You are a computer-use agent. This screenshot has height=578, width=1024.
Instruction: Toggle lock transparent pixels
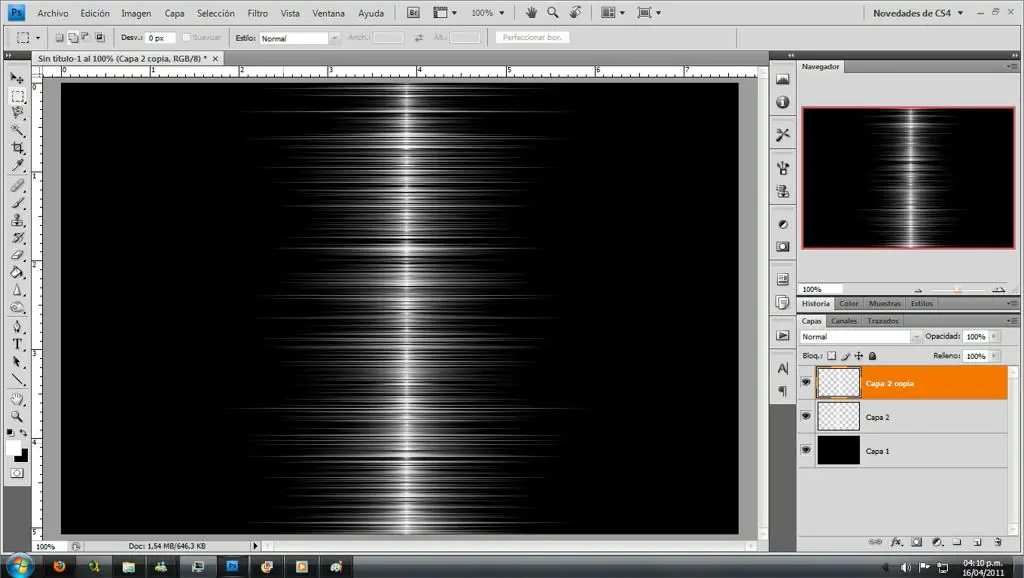click(x=831, y=356)
